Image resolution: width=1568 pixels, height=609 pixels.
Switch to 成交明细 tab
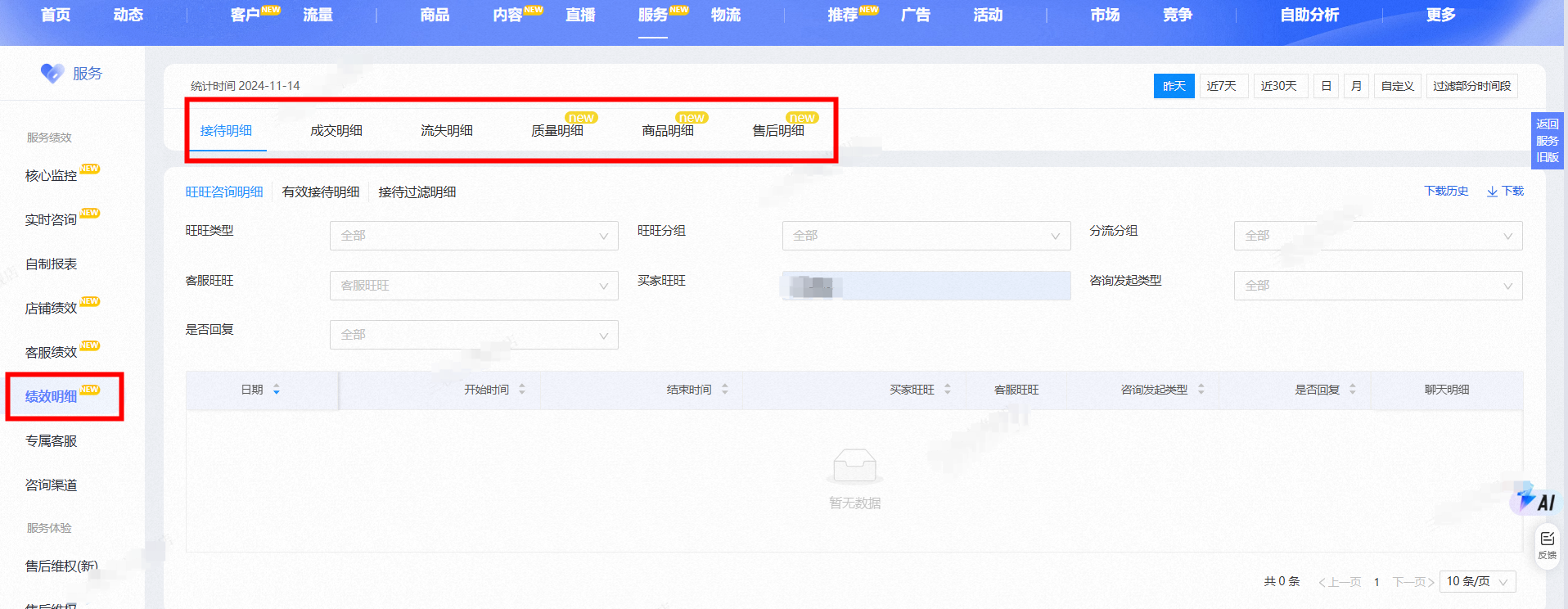coord(336,131)
